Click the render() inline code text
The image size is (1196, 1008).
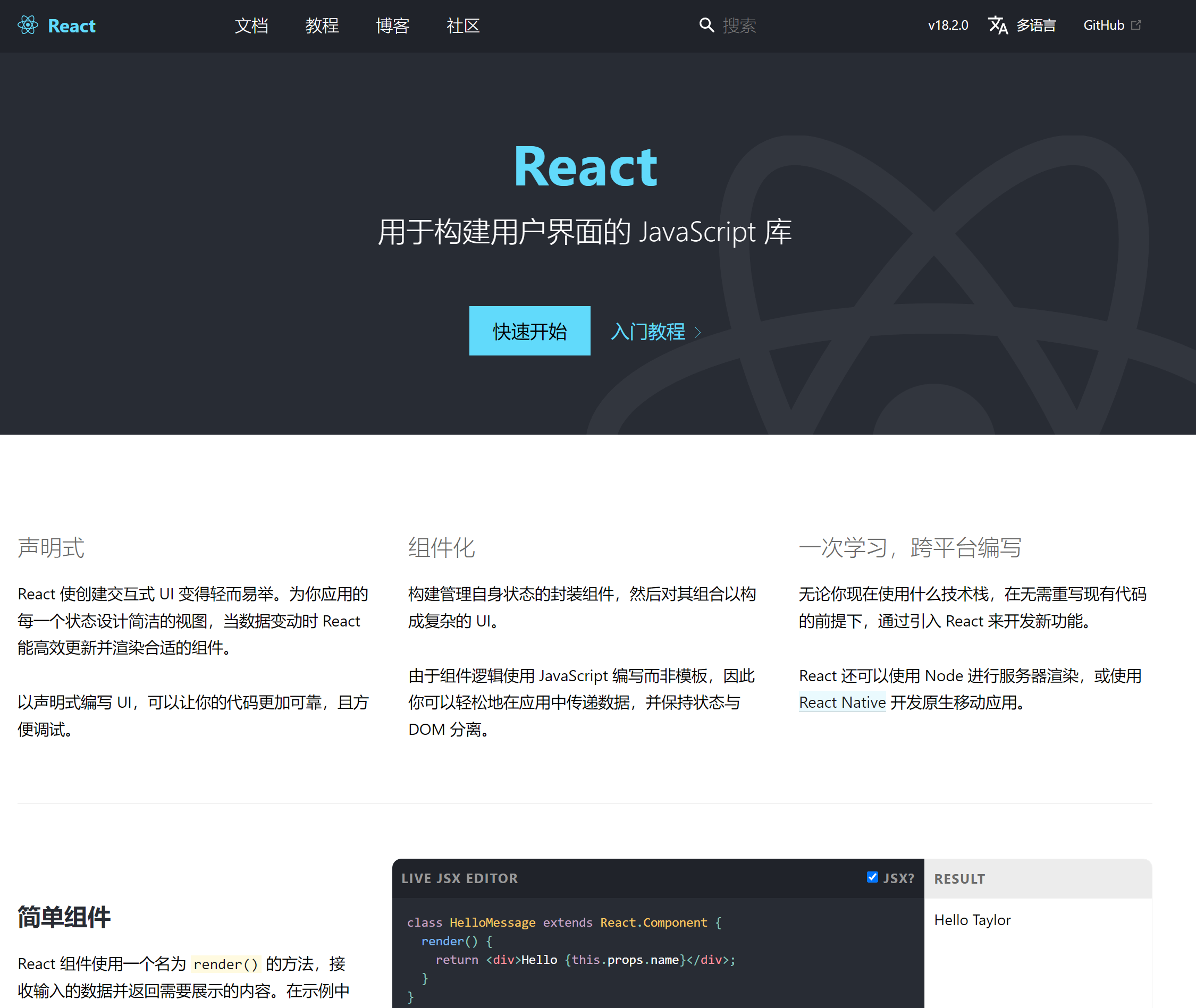pyautogui.click(x=226, y=964)
